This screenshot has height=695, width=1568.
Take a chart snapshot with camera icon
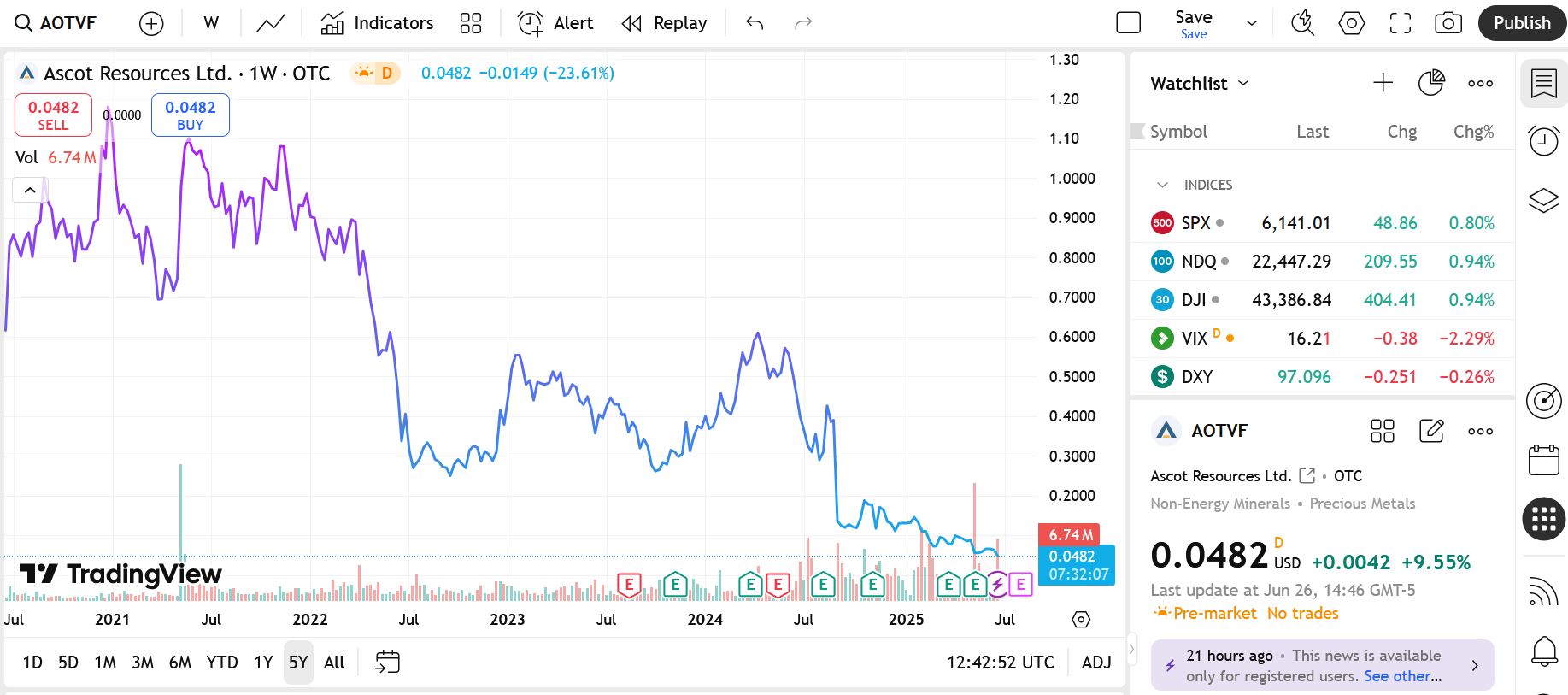[x=1448, y=23]
